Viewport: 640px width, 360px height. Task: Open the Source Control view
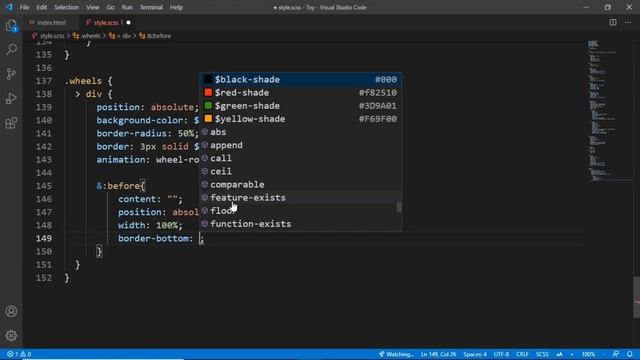[x=11, y=74]
